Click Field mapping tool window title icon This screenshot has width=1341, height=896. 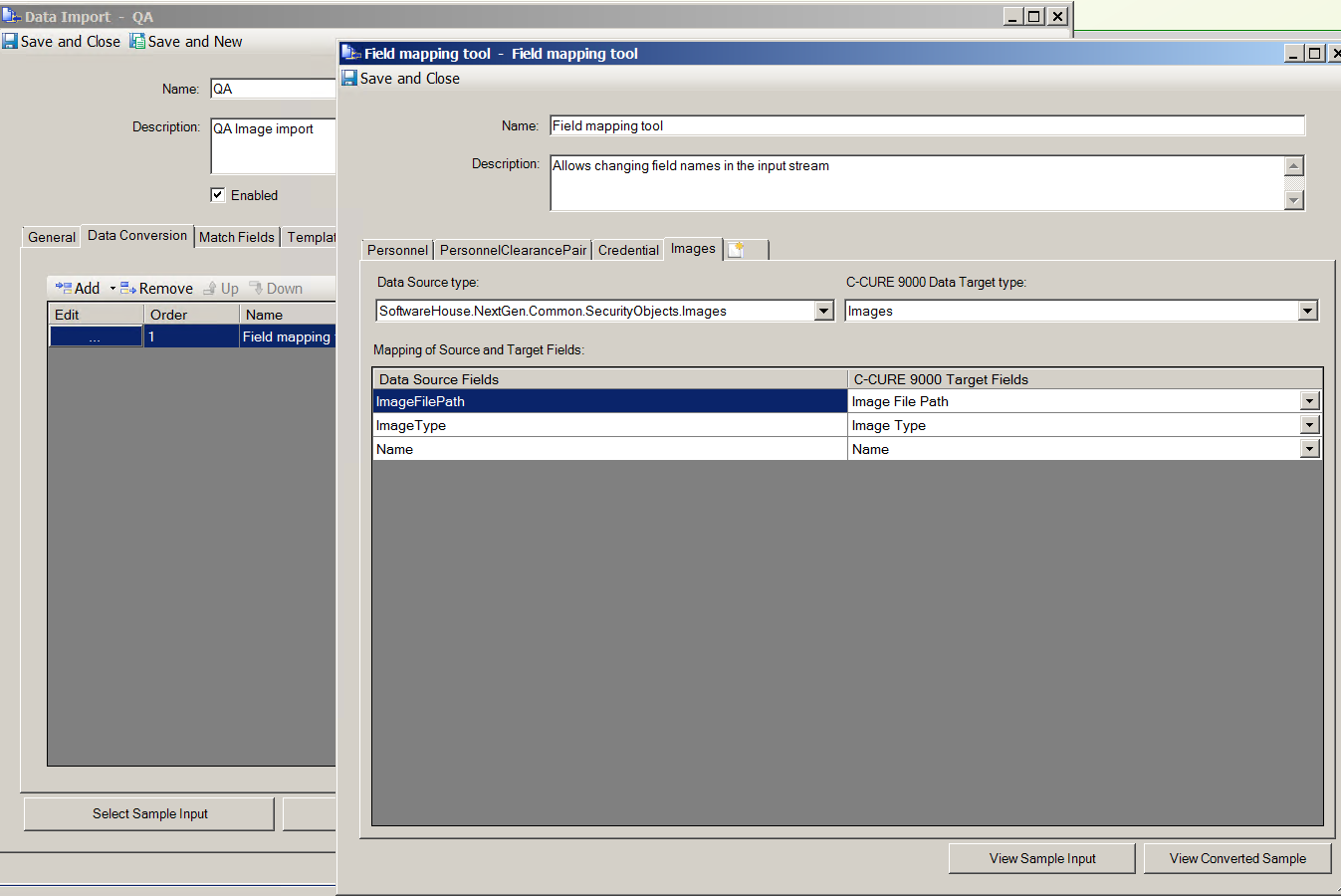[350, 53]
